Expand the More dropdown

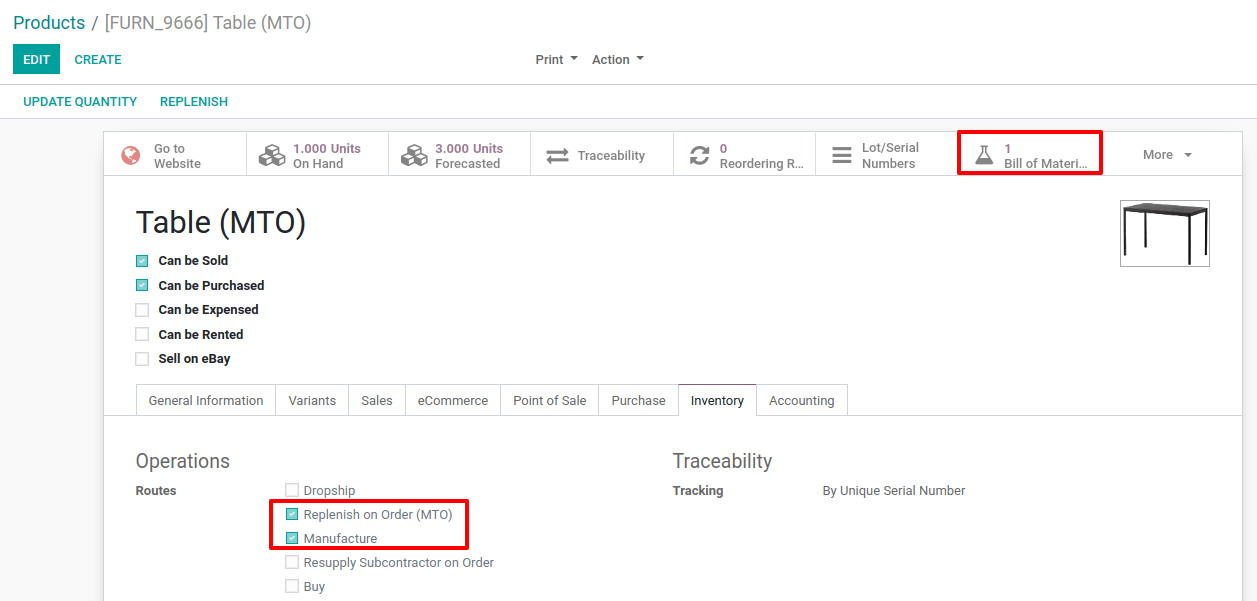point(1167,155)
